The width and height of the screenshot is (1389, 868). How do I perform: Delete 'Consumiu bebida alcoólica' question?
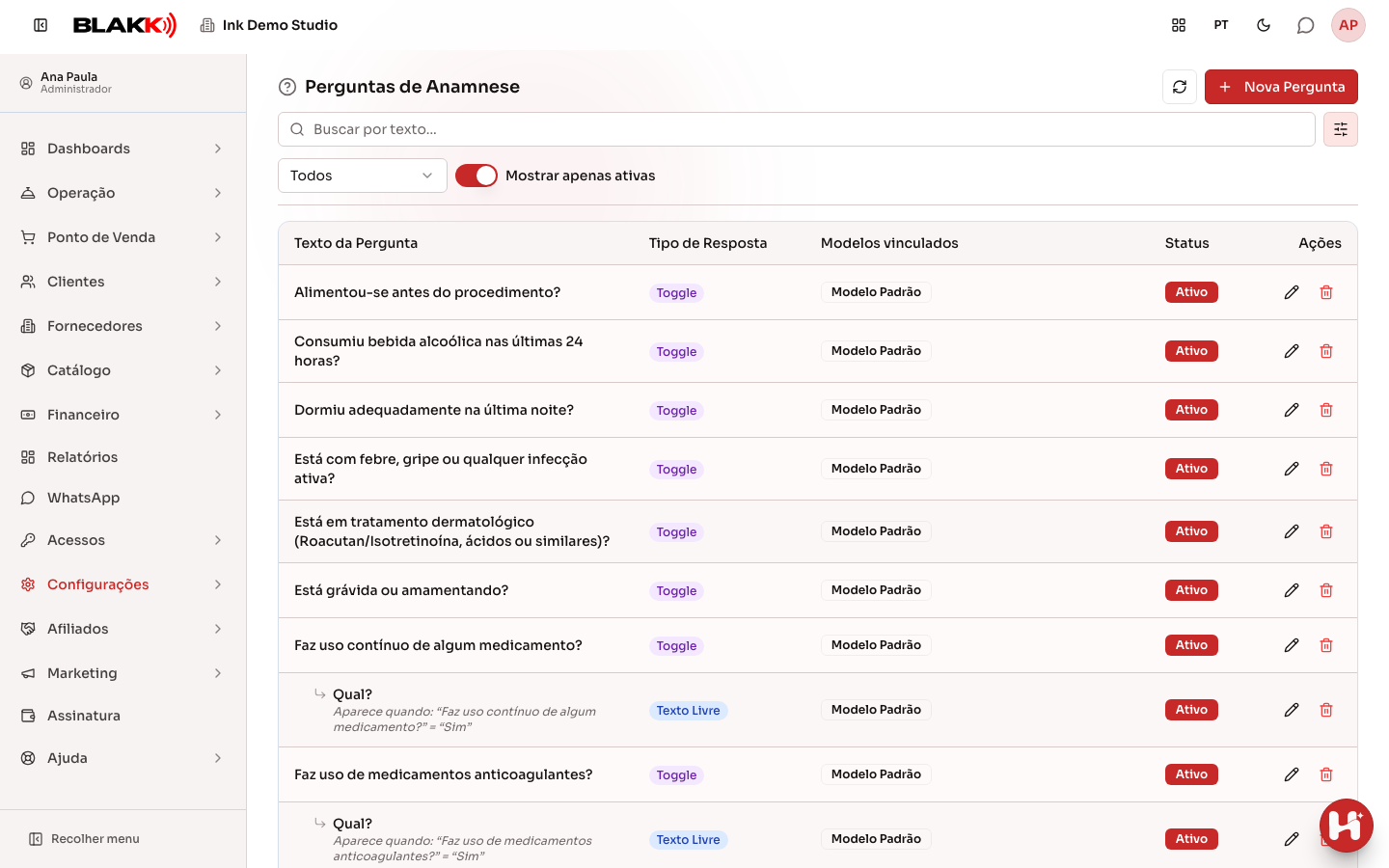click(1326, 351)
